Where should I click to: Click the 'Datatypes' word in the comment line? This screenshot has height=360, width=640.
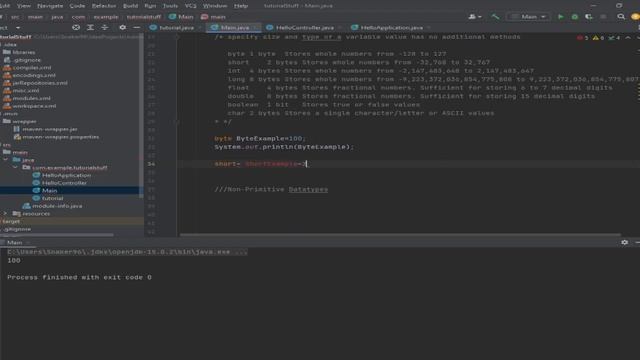tap(308, 189)
